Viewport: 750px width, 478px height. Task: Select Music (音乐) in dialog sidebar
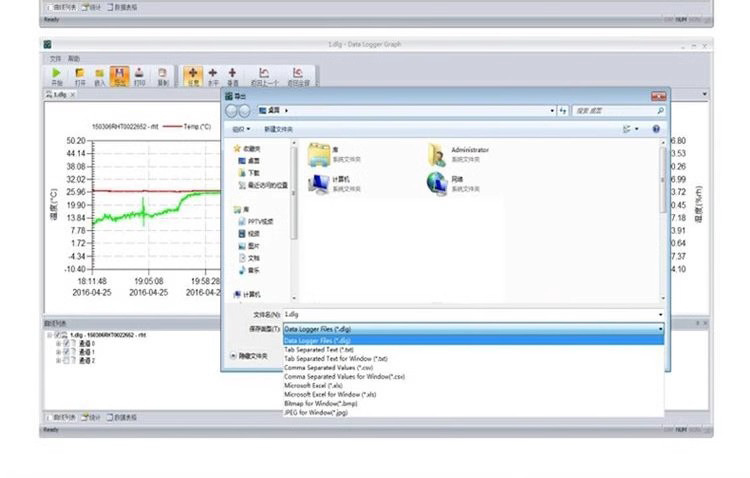click(x=249, y=270)
